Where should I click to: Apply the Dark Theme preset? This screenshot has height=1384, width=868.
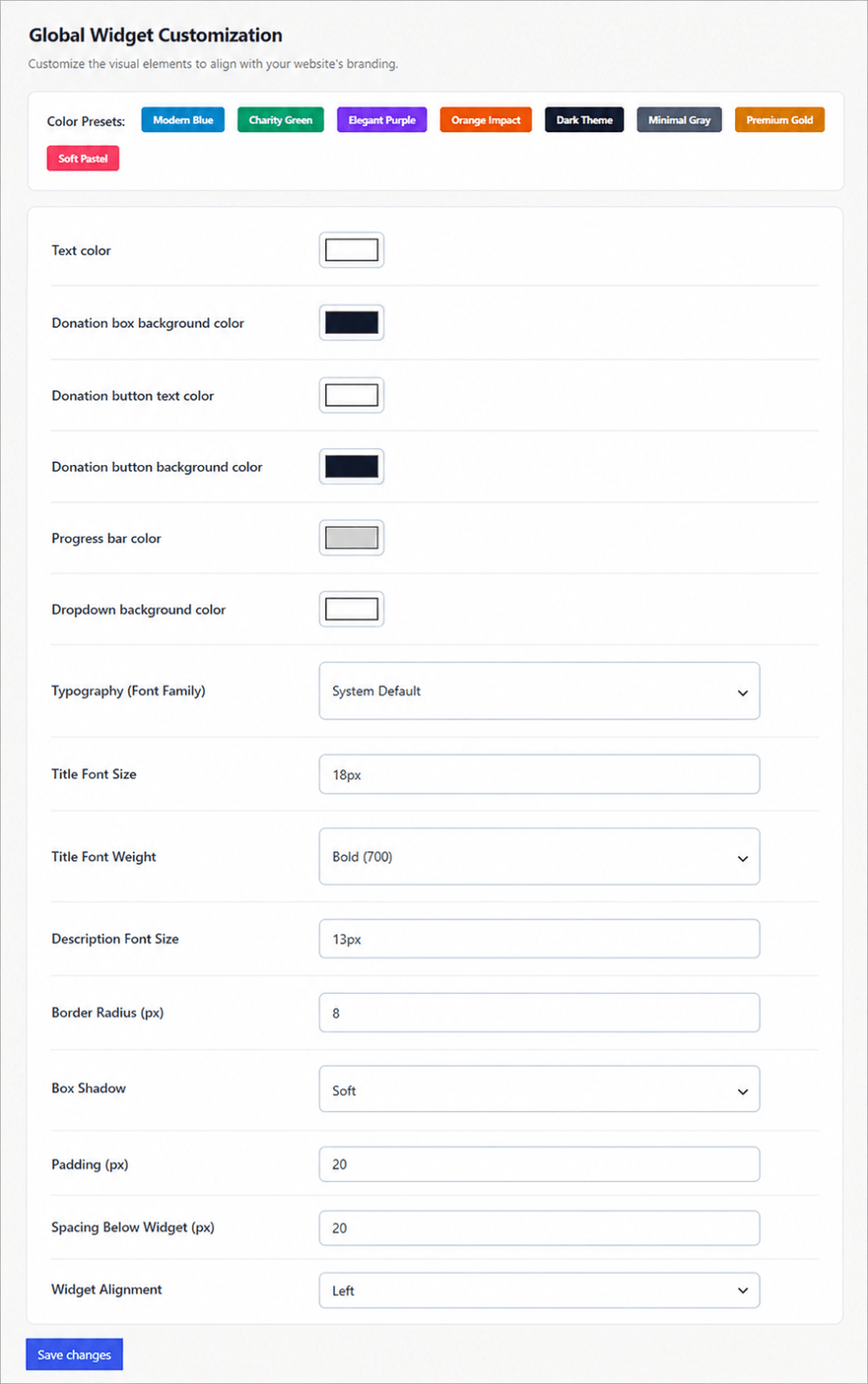click(x=585, y=120)
